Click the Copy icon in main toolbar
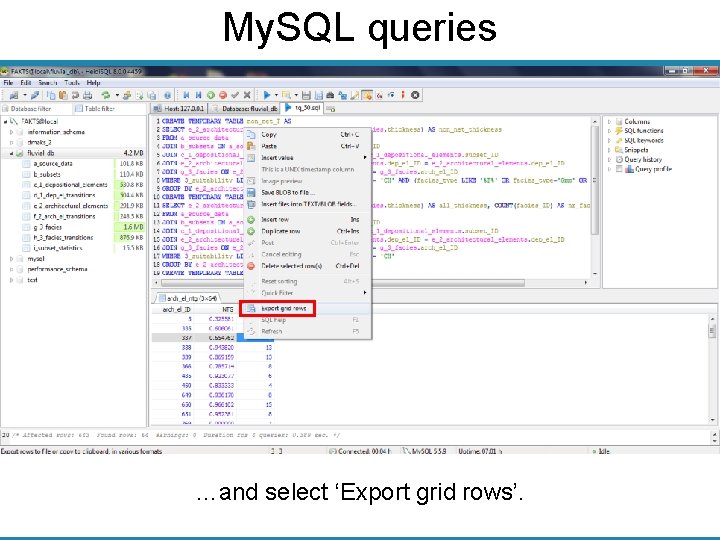720x540 pixels. click(51, 96)
